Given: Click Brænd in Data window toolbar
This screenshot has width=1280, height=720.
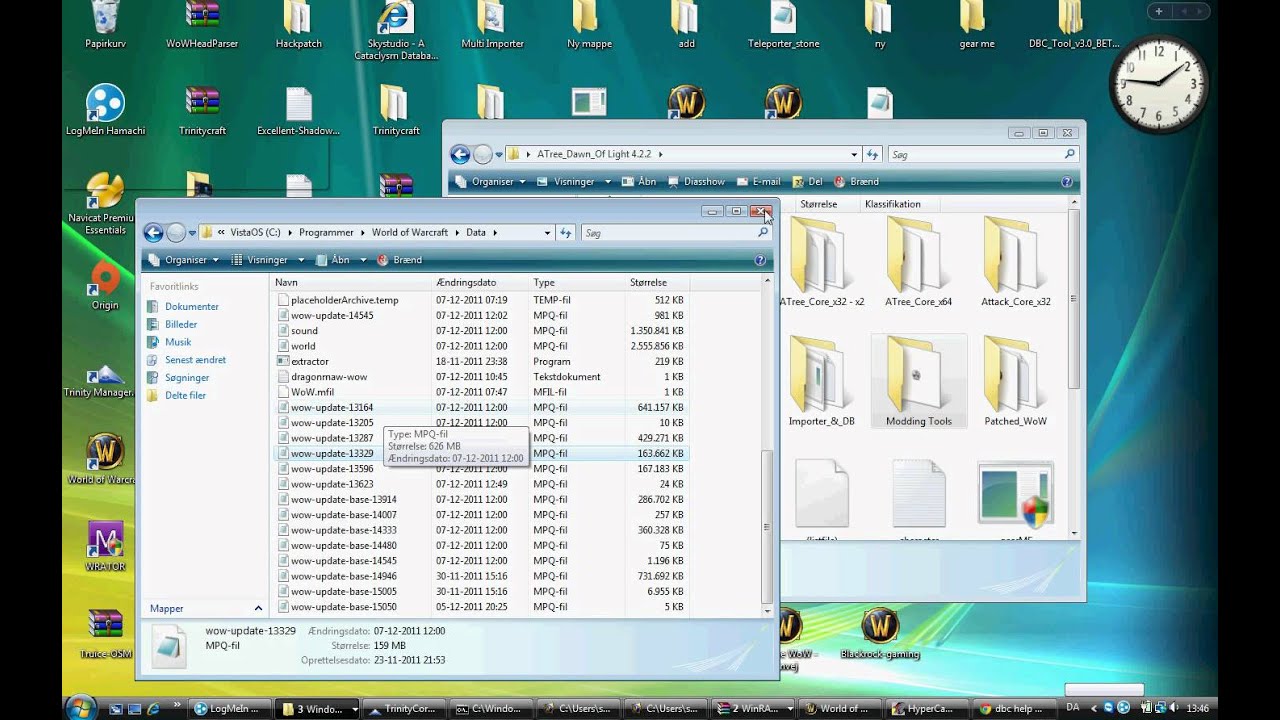Looking at the screenshot, I should pyautogui.click(x=399, y=260).
